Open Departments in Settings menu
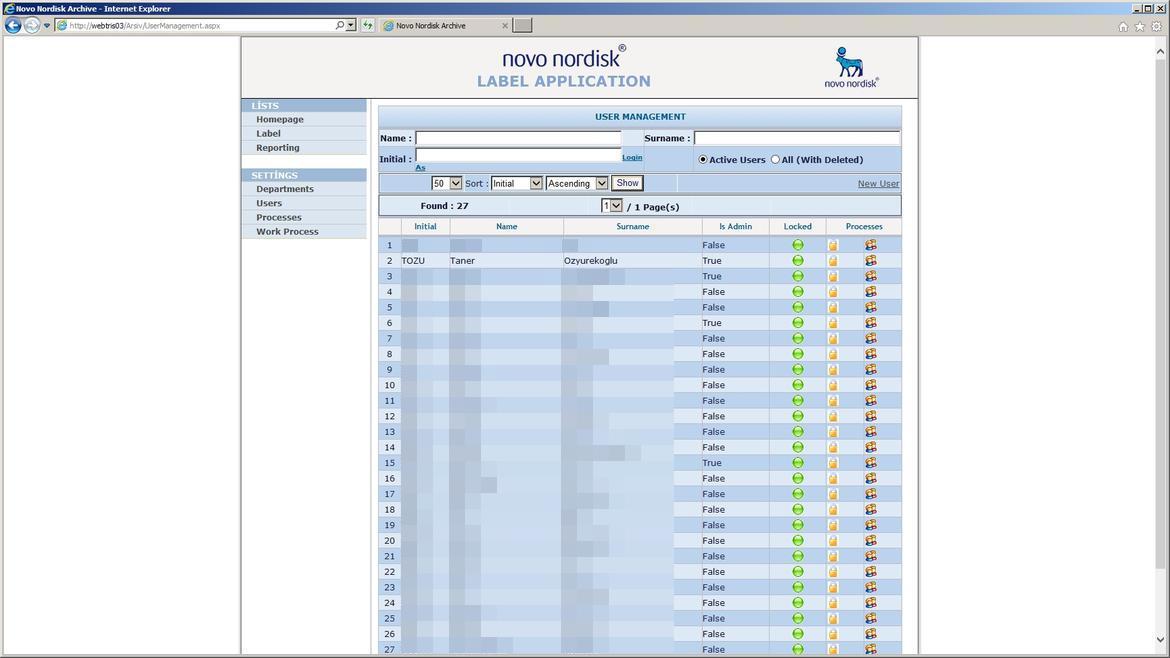The height and width of the screenshot is (658, 1170). pos(285,189)
